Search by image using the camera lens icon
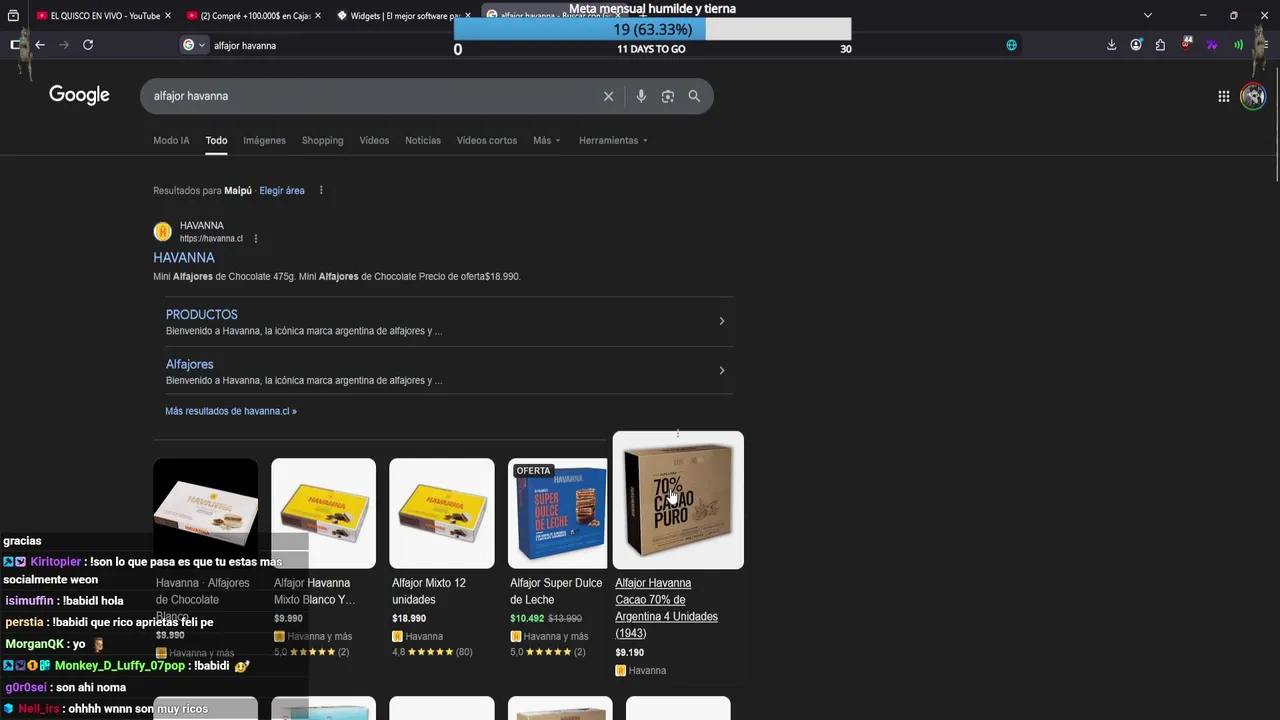 [x=667, y=96]
